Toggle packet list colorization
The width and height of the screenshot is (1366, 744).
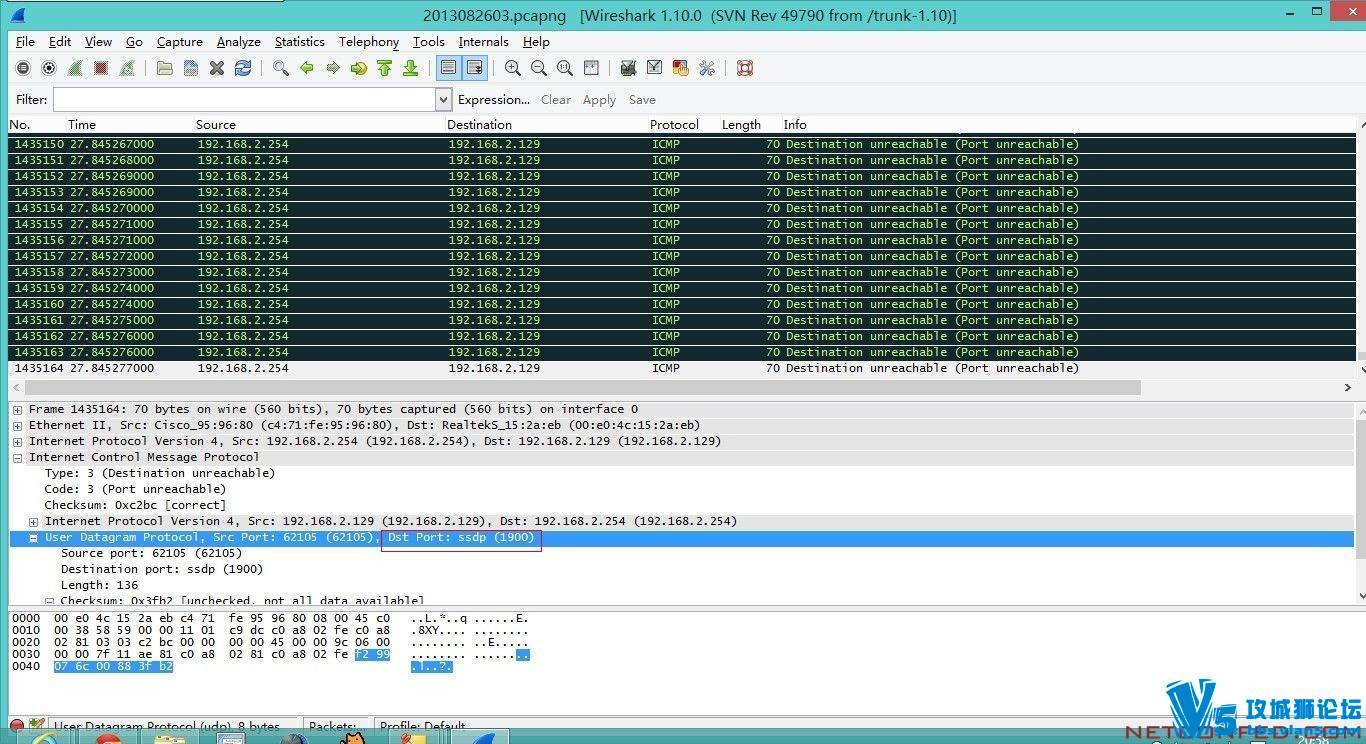pos(449,68)
